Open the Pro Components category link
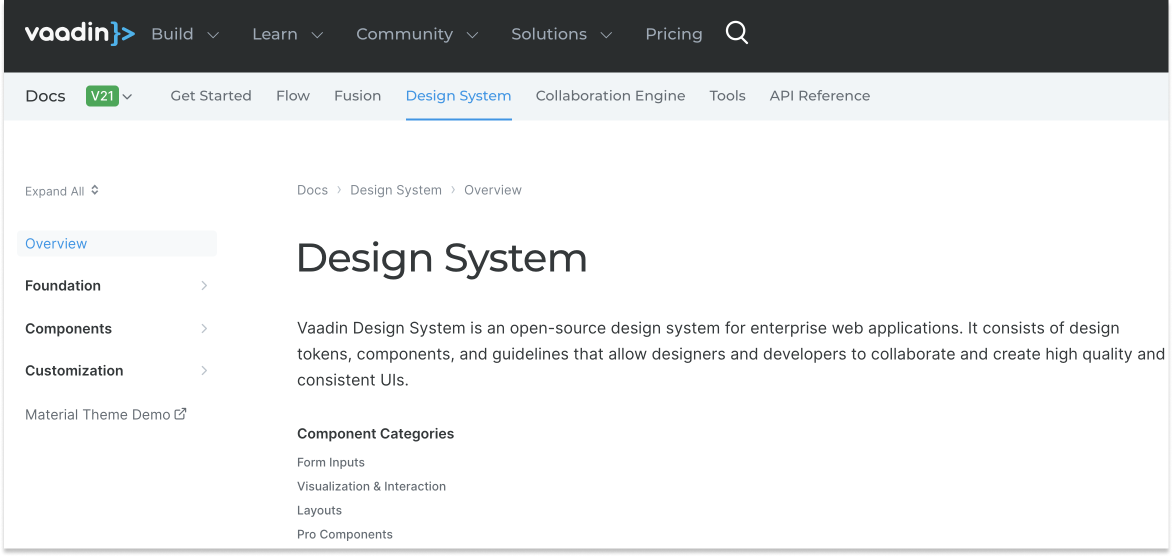Screen dimensions: 1173x557 pyautogui.click(x=345, y=535)
